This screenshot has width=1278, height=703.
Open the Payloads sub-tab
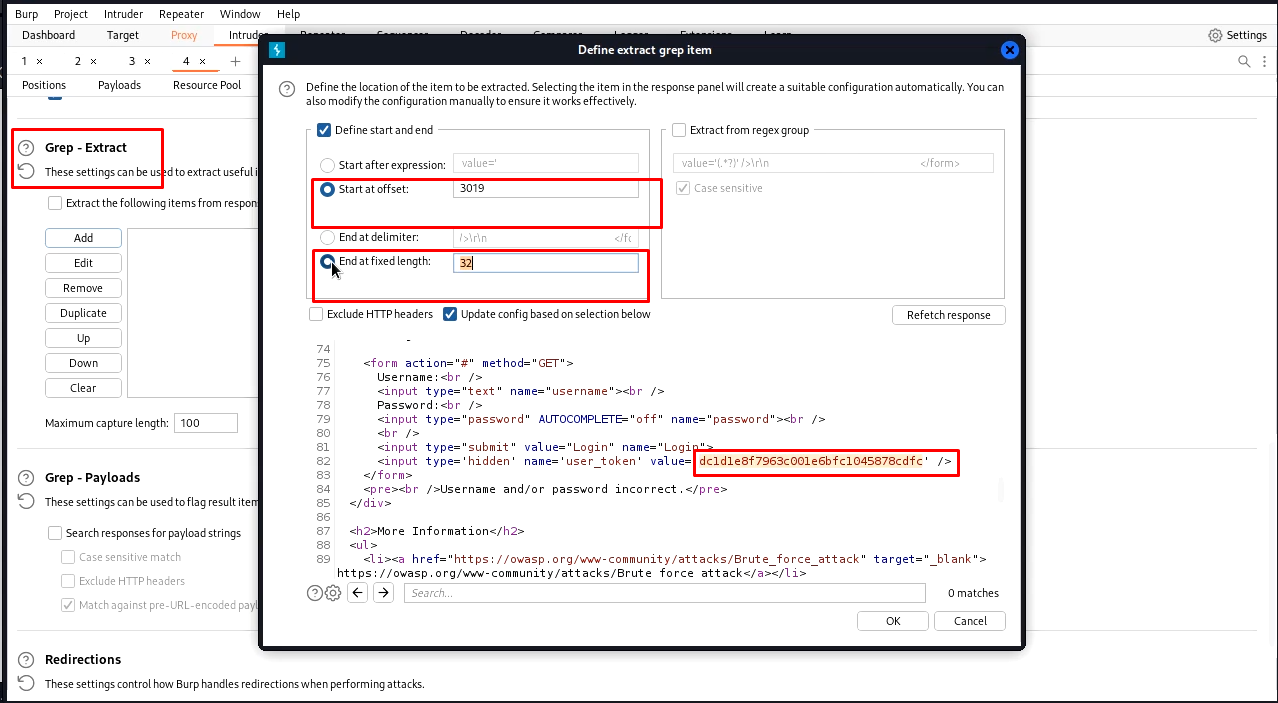pos(119,85)
